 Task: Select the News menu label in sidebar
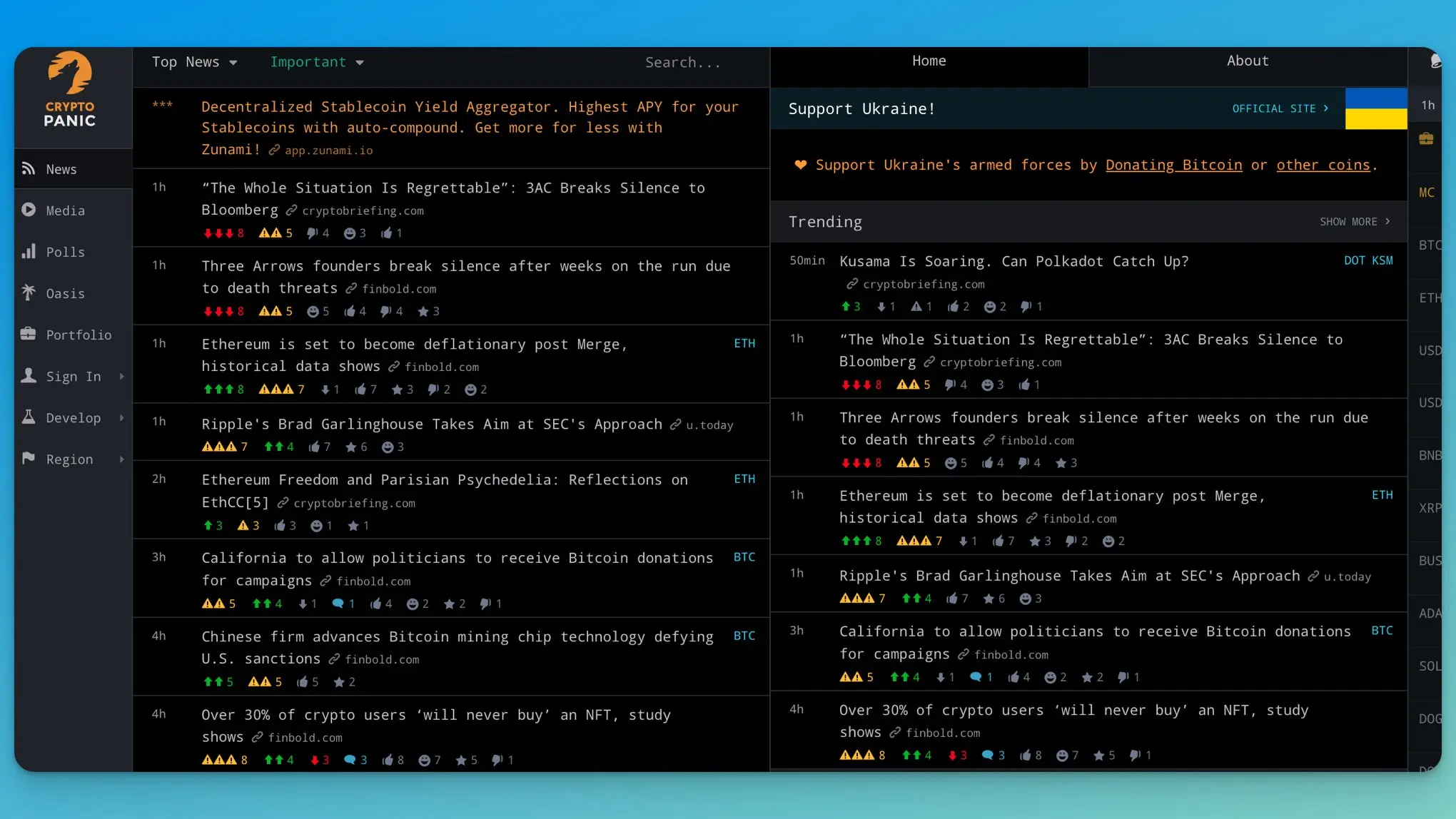pyautogui.click(x=61, y=169)
